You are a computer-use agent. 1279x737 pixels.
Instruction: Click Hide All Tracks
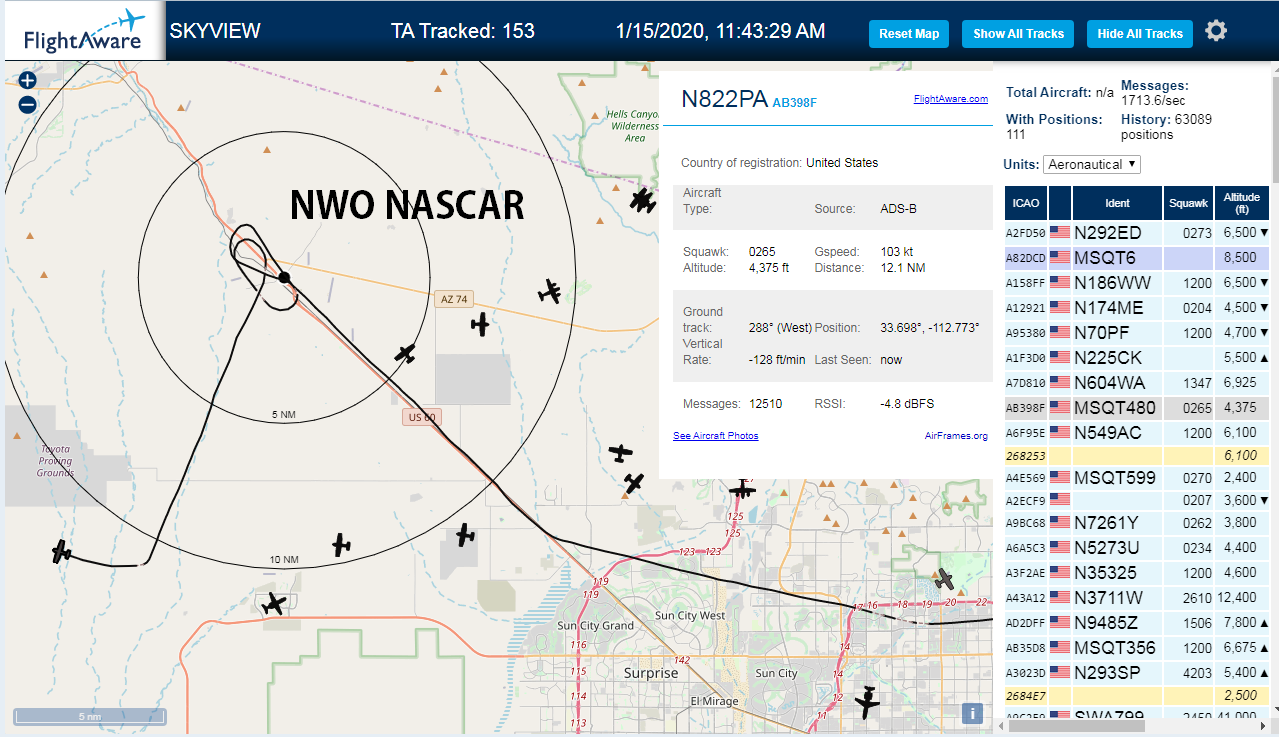pyautogui.click(x=1140, y=34)
